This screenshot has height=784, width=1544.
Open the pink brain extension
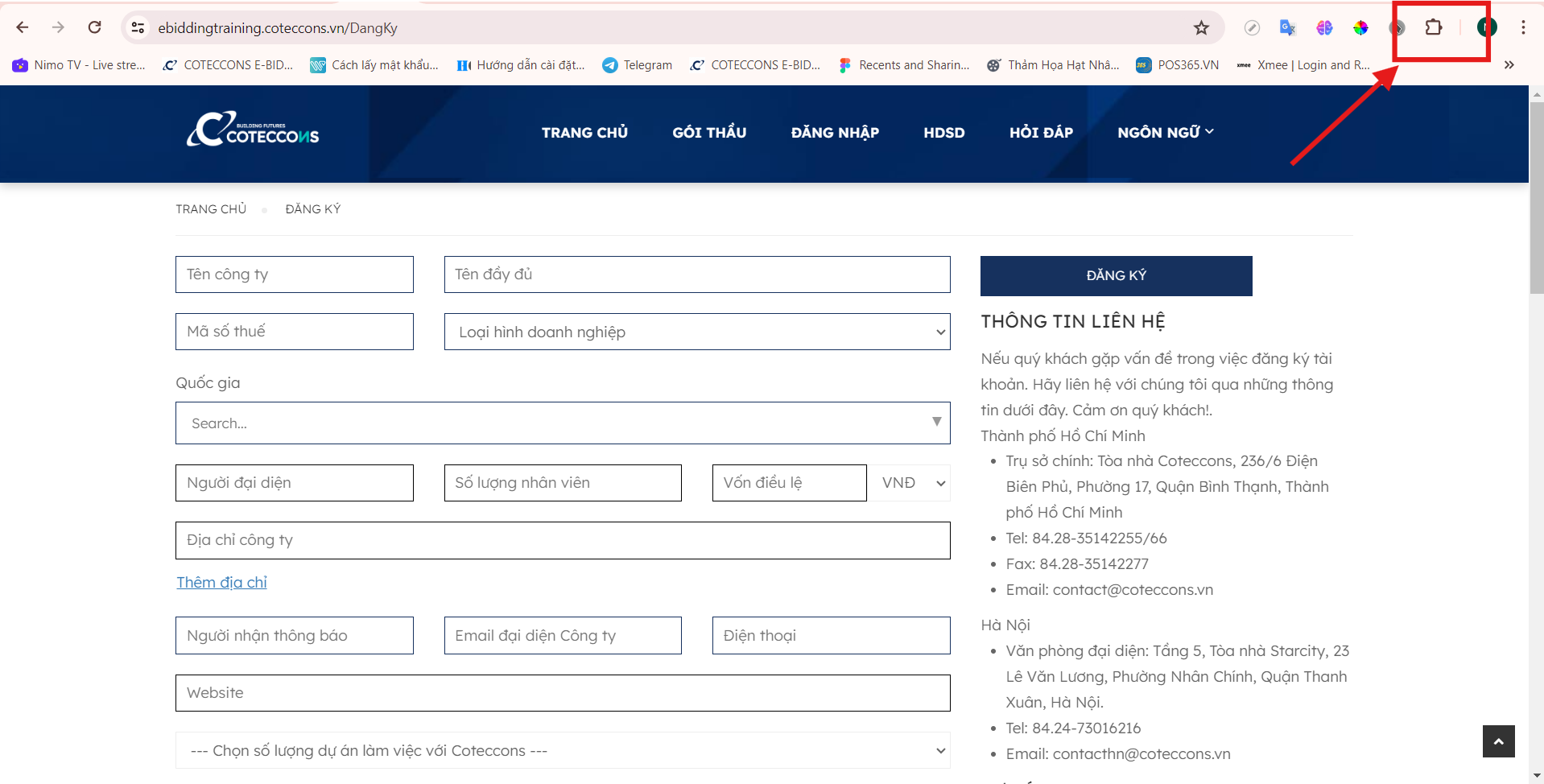click(x=1324, y=28)
